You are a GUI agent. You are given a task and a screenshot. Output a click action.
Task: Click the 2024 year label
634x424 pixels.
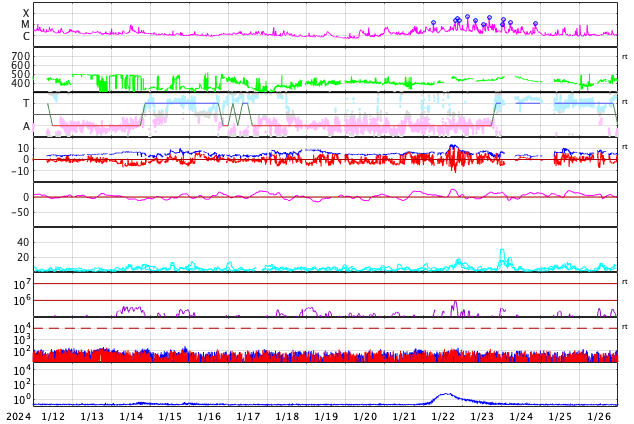[x=19, y=416]
